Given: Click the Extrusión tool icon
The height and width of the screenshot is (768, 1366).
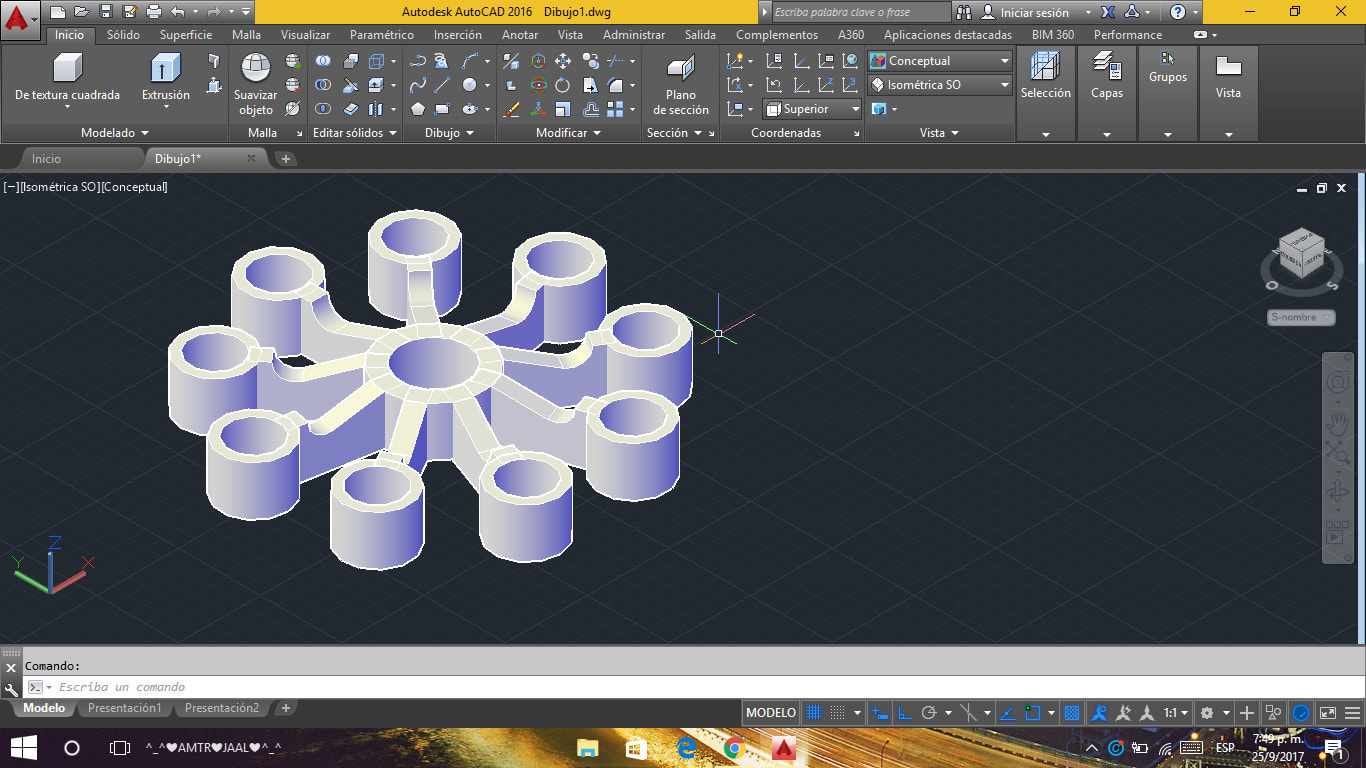Looking at the screenshot, I should (x=165, y=69).
